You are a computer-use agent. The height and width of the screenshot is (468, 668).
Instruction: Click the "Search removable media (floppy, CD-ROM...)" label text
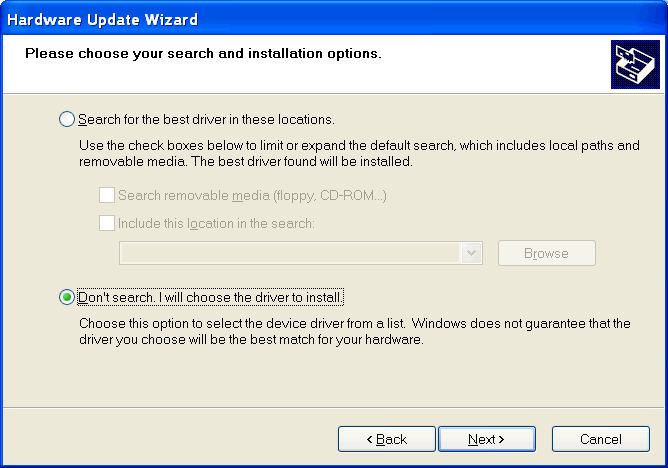[252, 195]
